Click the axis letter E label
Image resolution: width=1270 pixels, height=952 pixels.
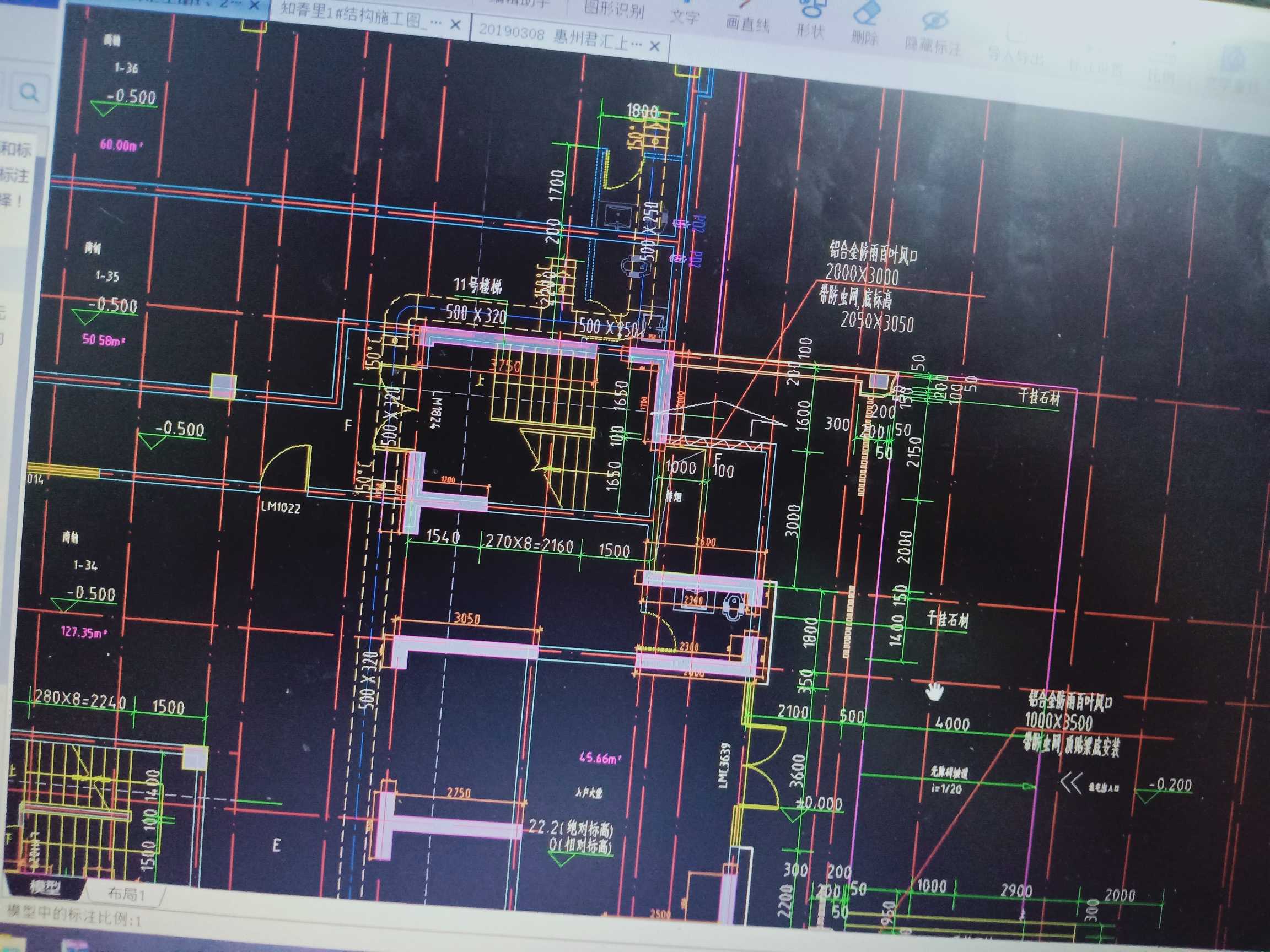coord(277,845)
